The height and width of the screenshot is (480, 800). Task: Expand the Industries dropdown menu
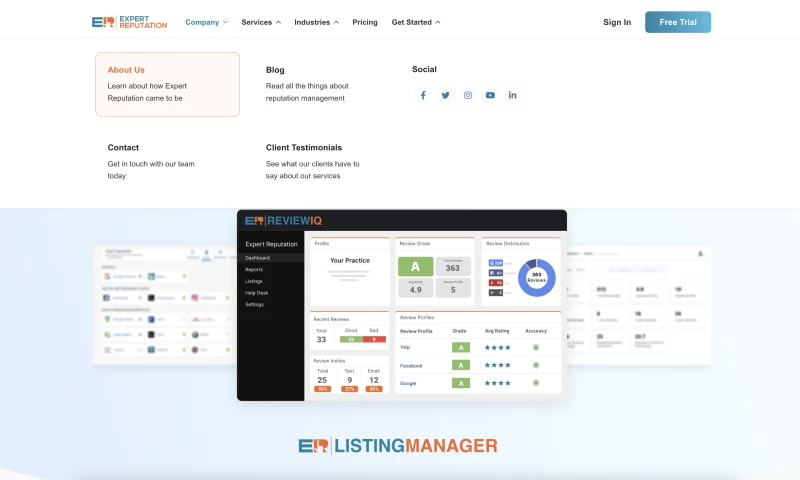point(316,22)
